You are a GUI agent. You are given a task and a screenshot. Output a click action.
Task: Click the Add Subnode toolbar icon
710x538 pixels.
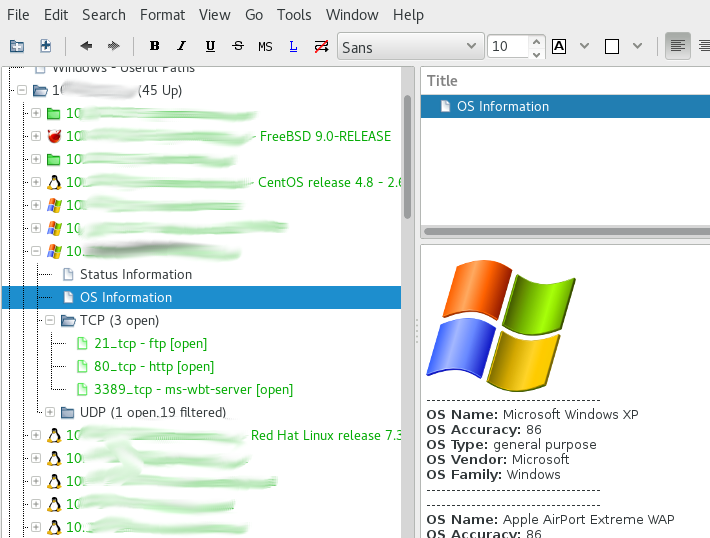[45, 46]
